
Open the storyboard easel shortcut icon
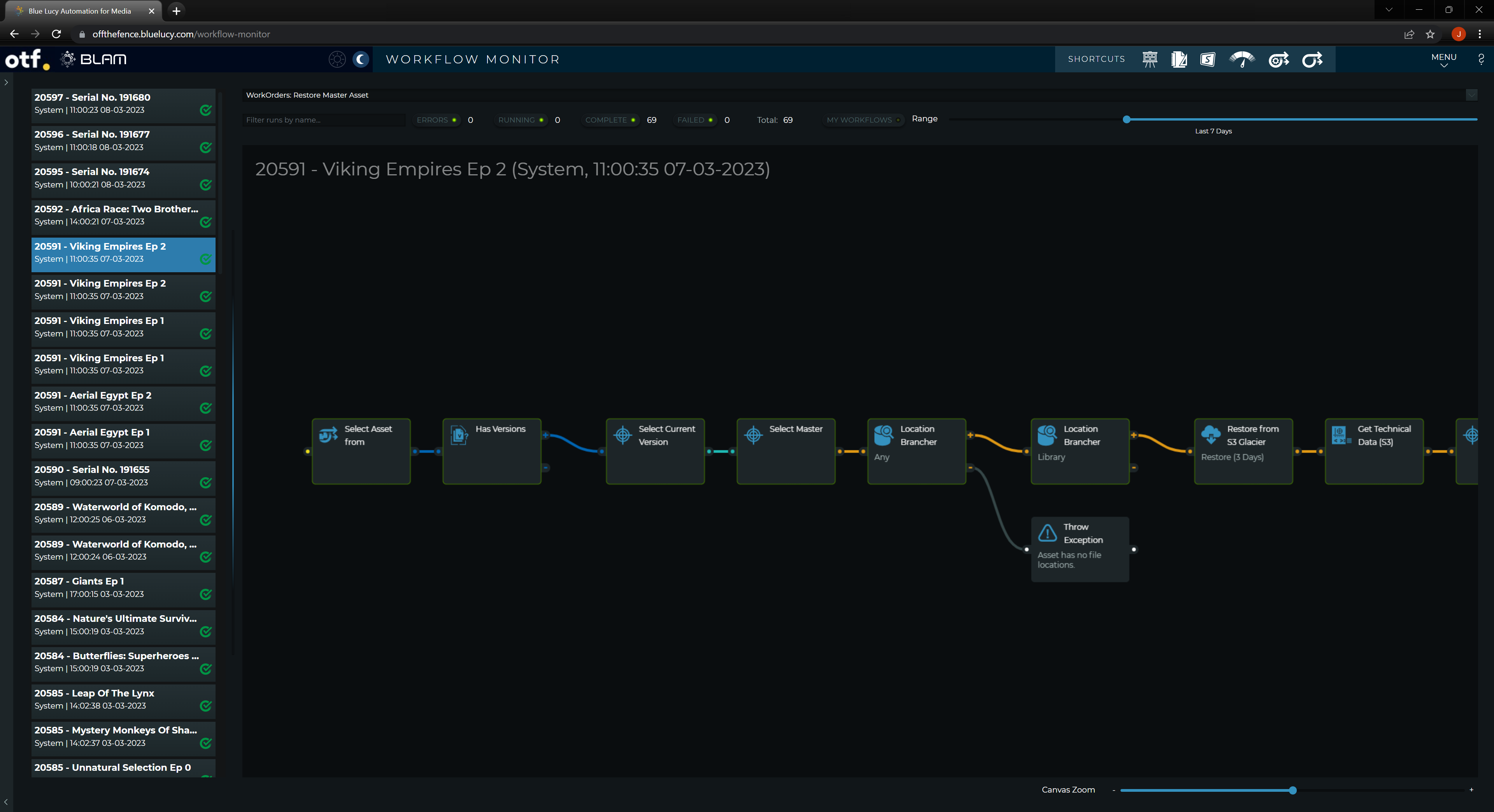(1150, 59)
